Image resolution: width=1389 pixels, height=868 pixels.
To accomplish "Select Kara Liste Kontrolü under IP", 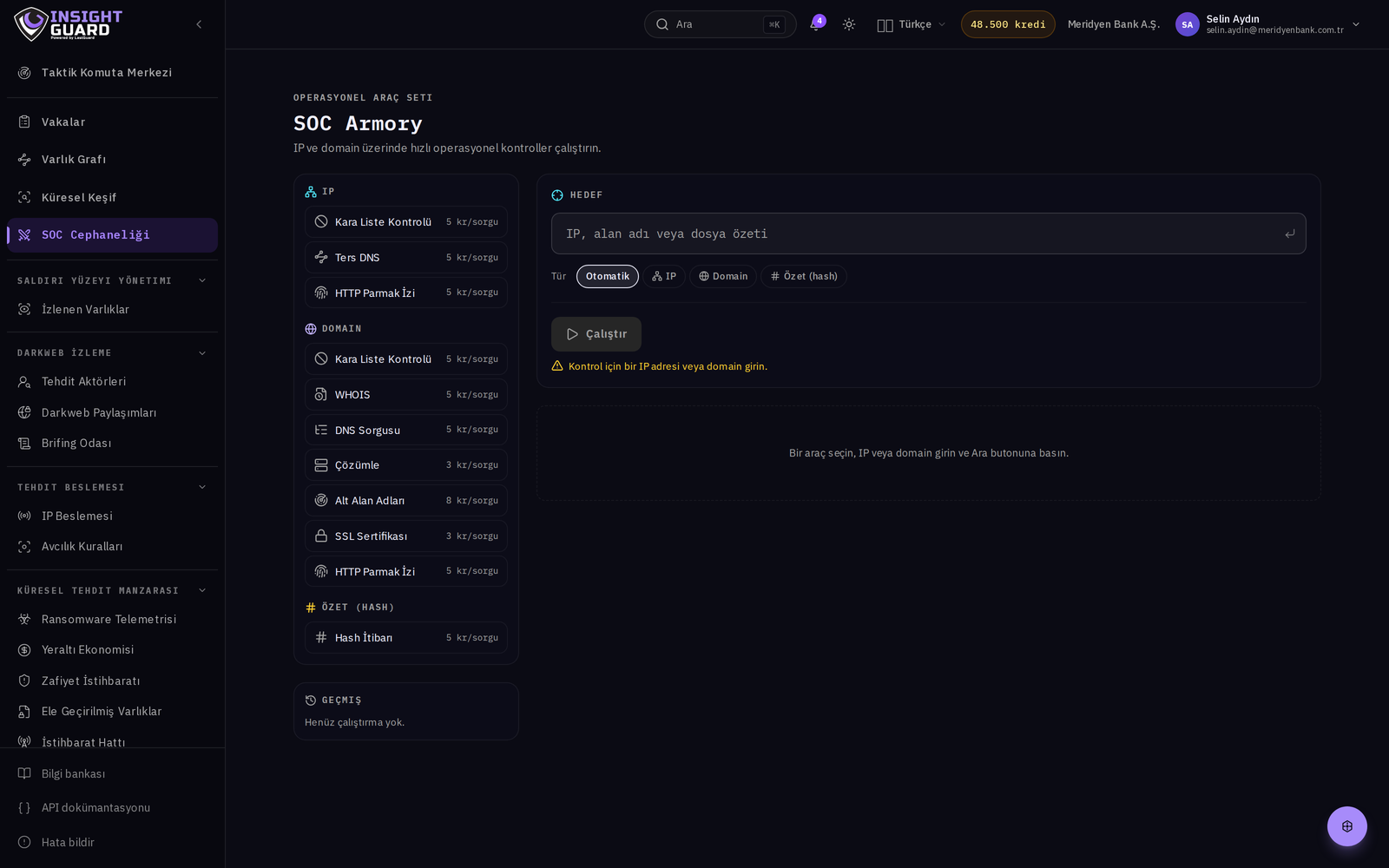I will (x=406, y=222).
